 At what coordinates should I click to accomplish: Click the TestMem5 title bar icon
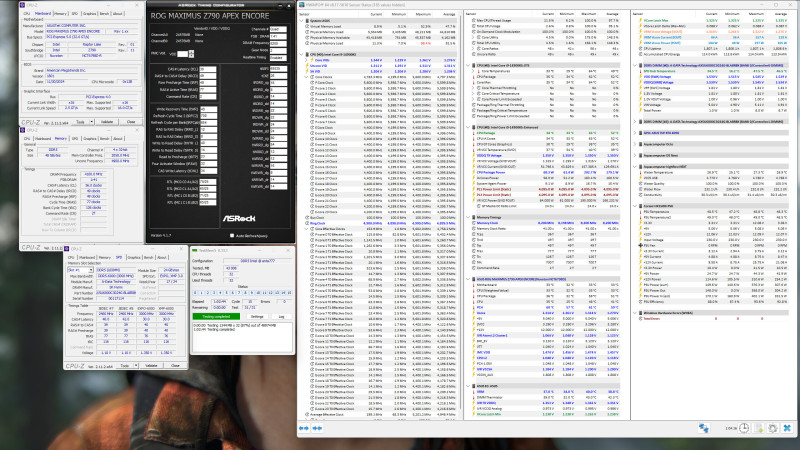click(x=194, y=251)
